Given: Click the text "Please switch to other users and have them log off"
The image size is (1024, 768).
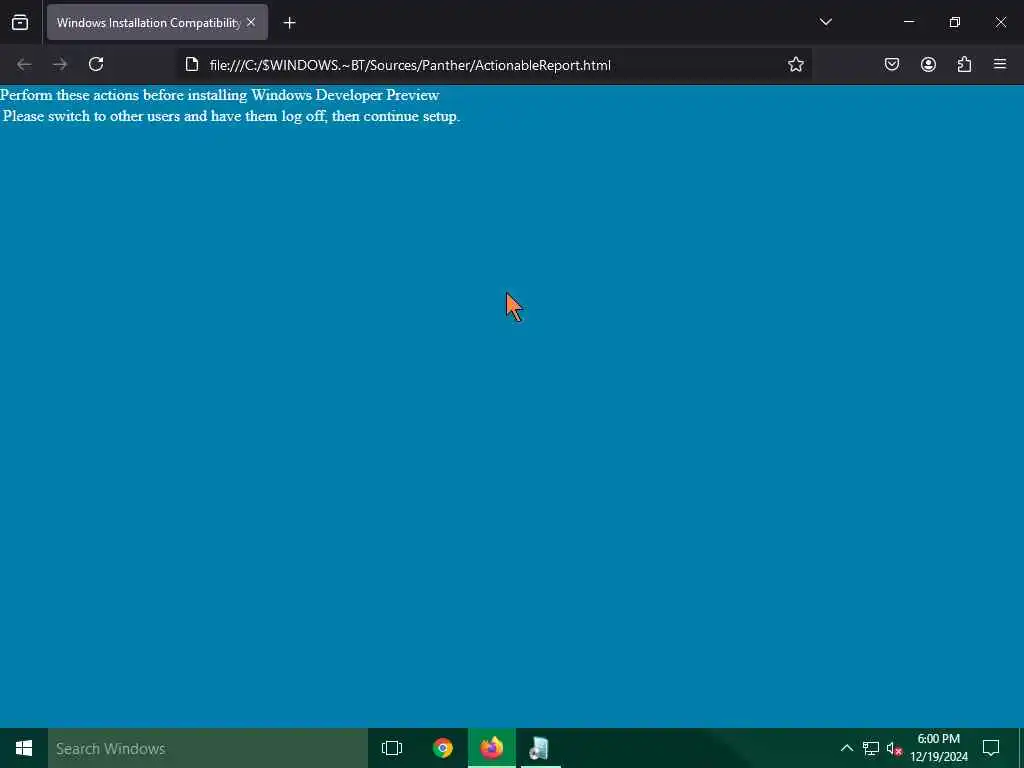Looking at the screenshot, I should tap(164, 116).
